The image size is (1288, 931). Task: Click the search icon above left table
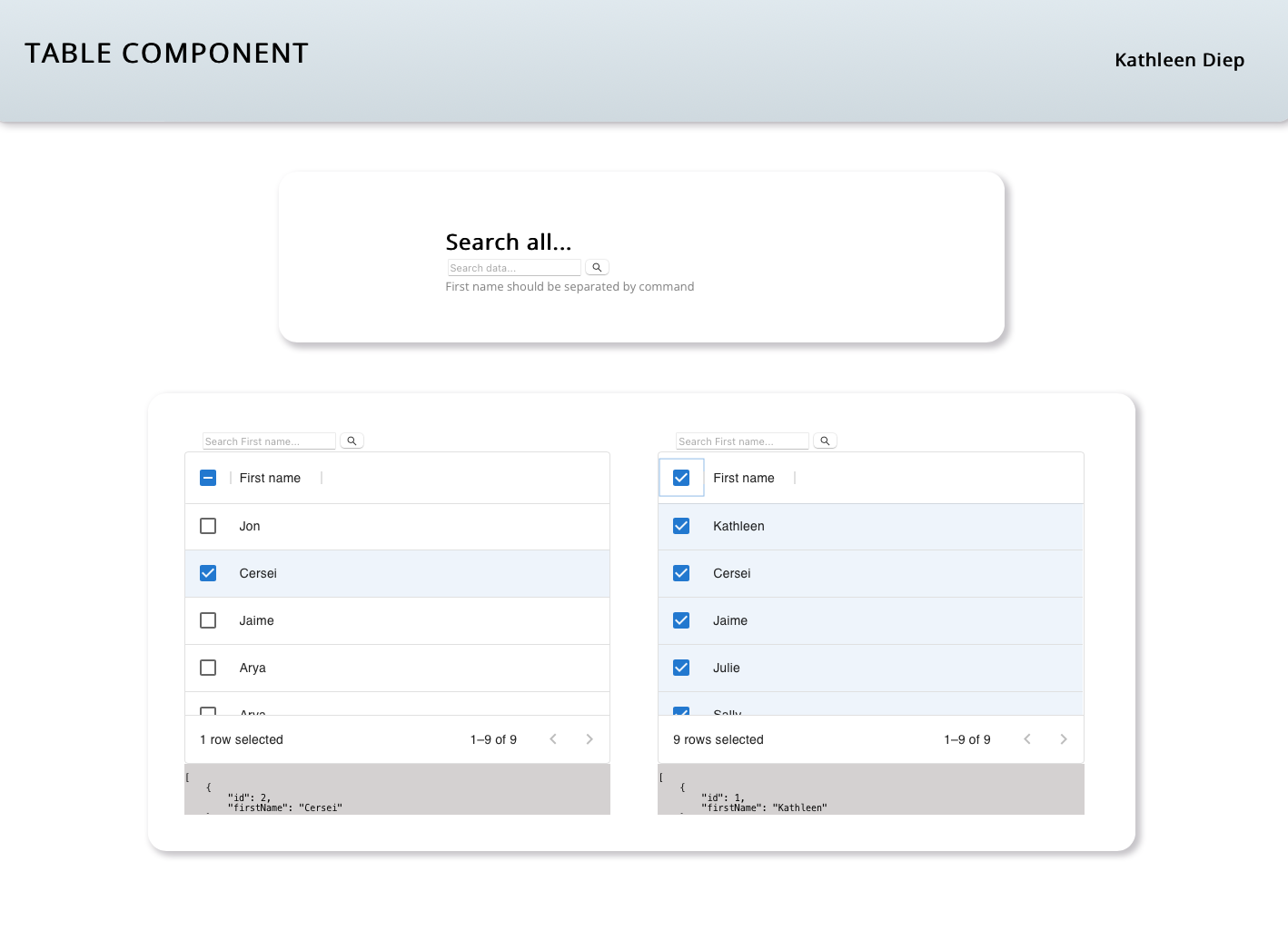[352, 441]
